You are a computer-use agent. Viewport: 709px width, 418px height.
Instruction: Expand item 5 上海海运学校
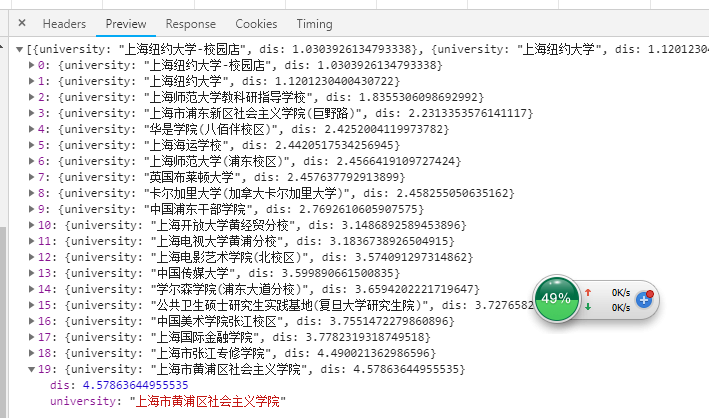(32, 145)
